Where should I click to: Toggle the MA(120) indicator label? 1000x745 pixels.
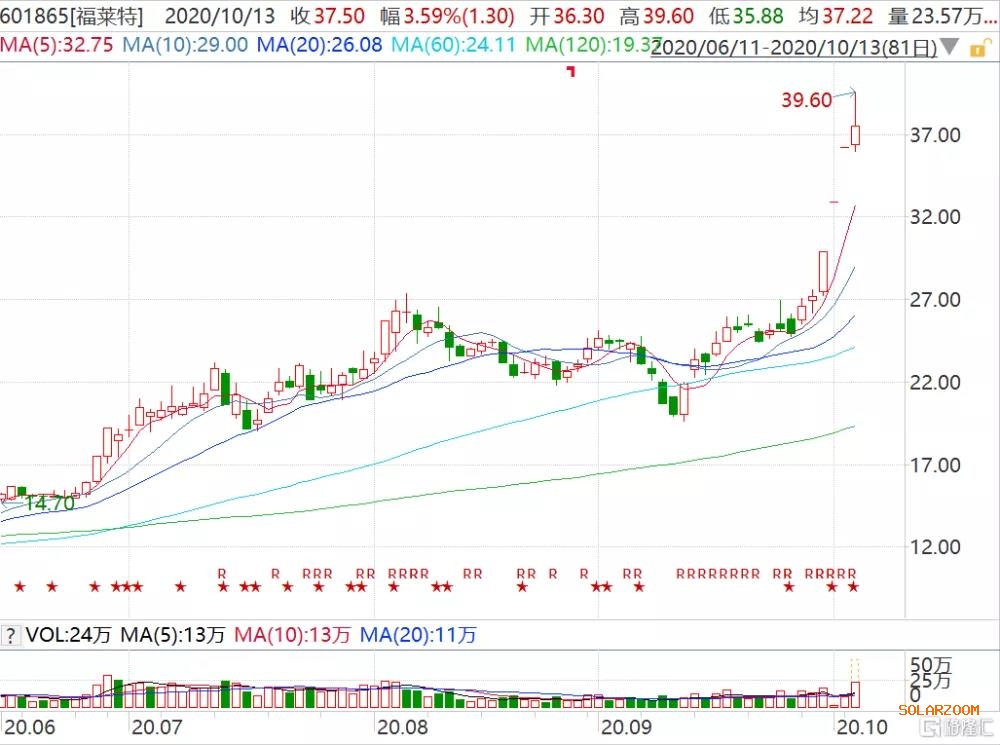[590, 46]
